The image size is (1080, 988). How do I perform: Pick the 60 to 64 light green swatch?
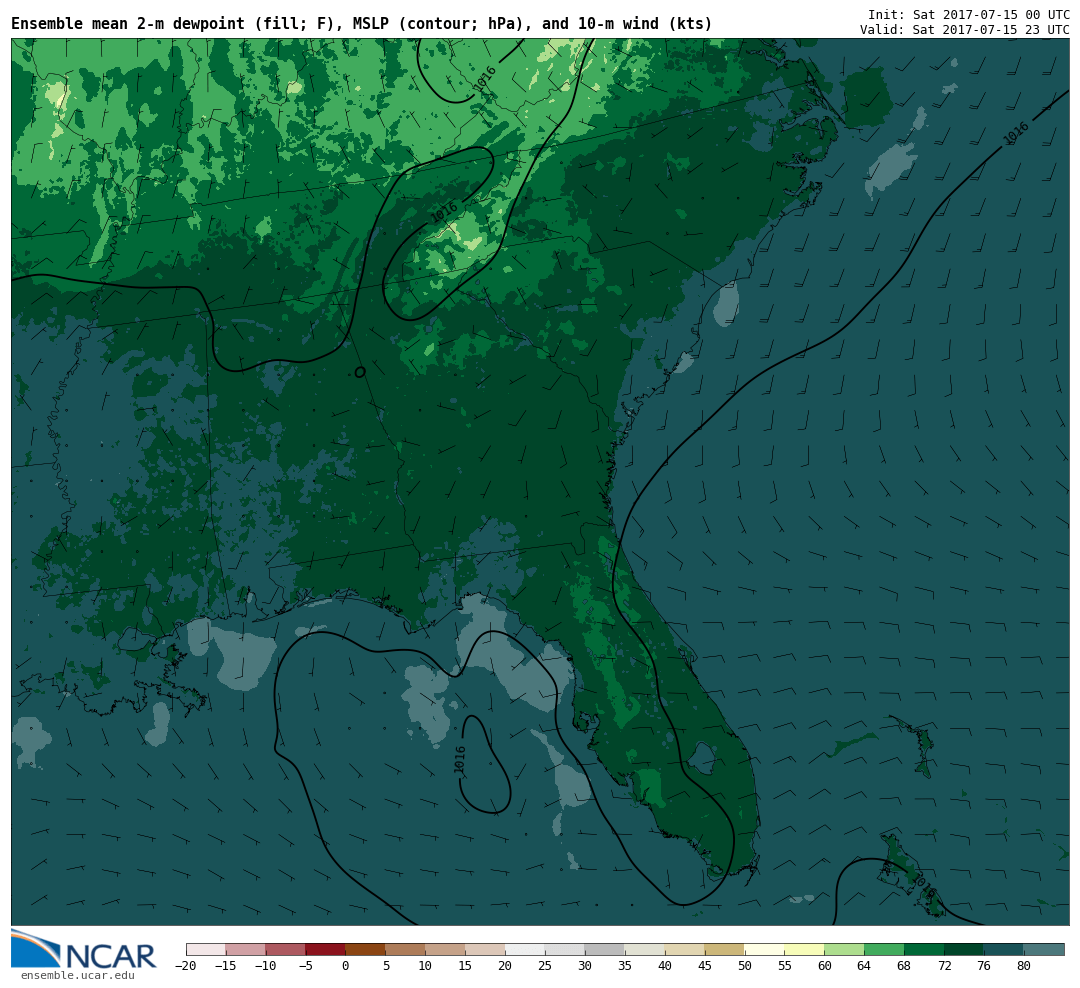(x=844, y=949)
